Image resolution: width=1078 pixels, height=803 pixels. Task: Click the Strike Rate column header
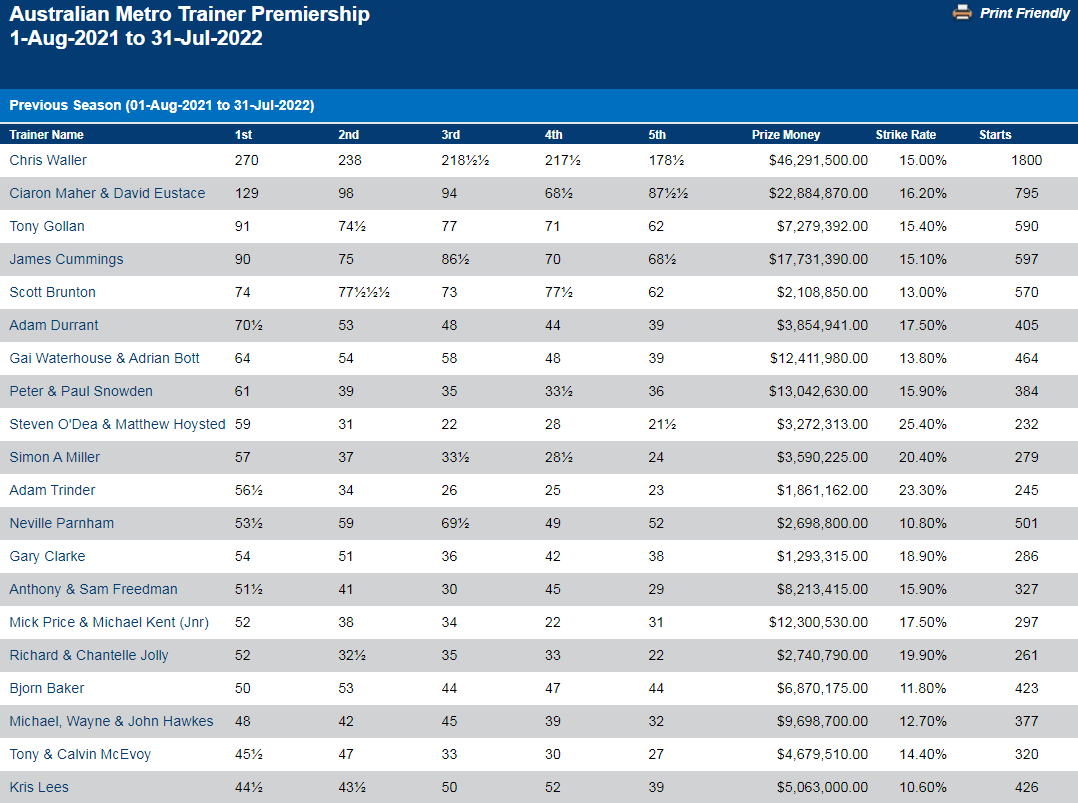click(905, 135)
